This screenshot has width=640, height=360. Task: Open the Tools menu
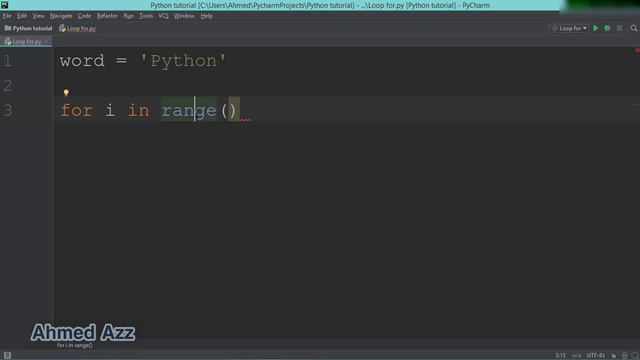[146, 16]
